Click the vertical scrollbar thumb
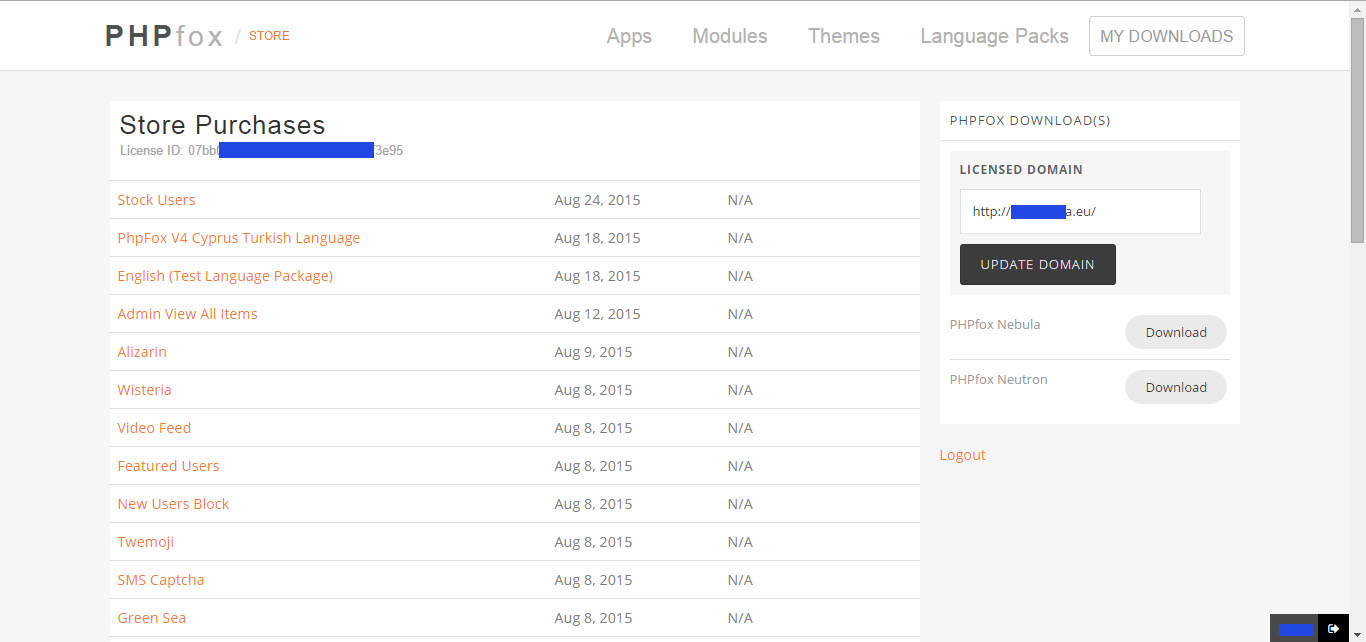This screenshot has height=642, width=1366. (1357, 130)
